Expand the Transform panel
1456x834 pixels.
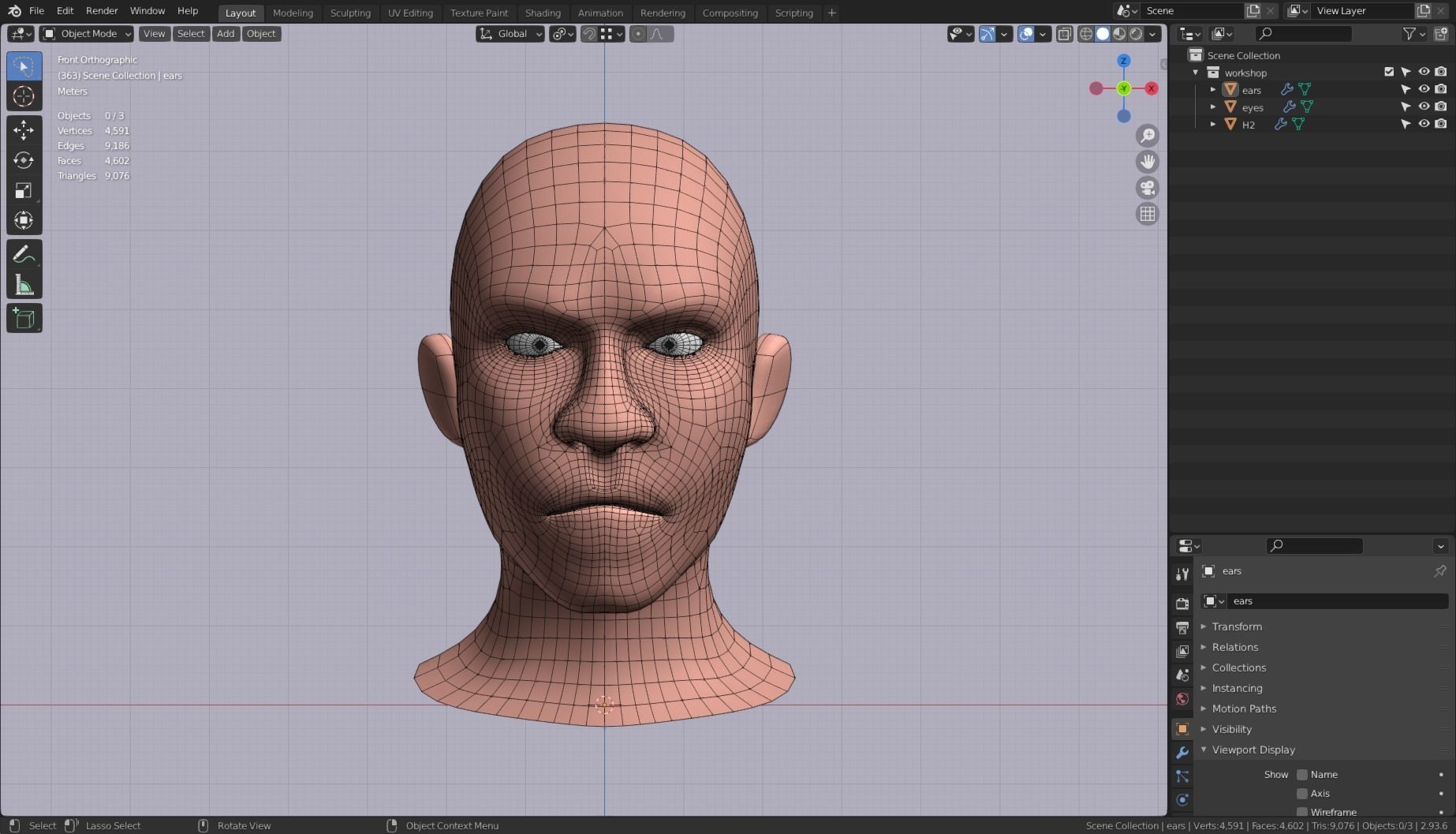pos(1237,626)
